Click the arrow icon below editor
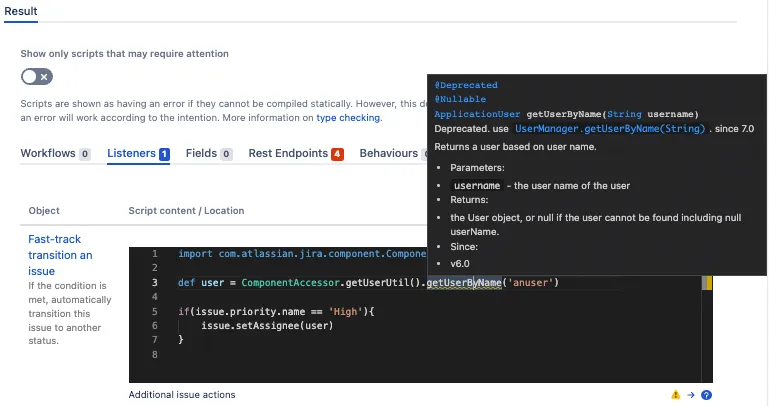This screenshot has height=406, width=769. 691,395
